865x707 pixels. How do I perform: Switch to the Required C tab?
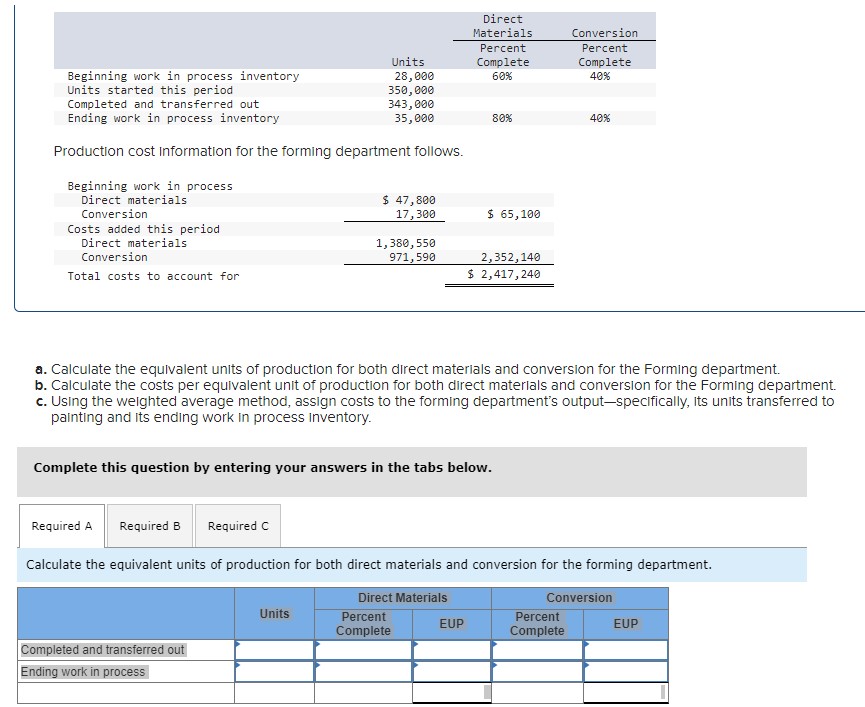coord(238,526)
